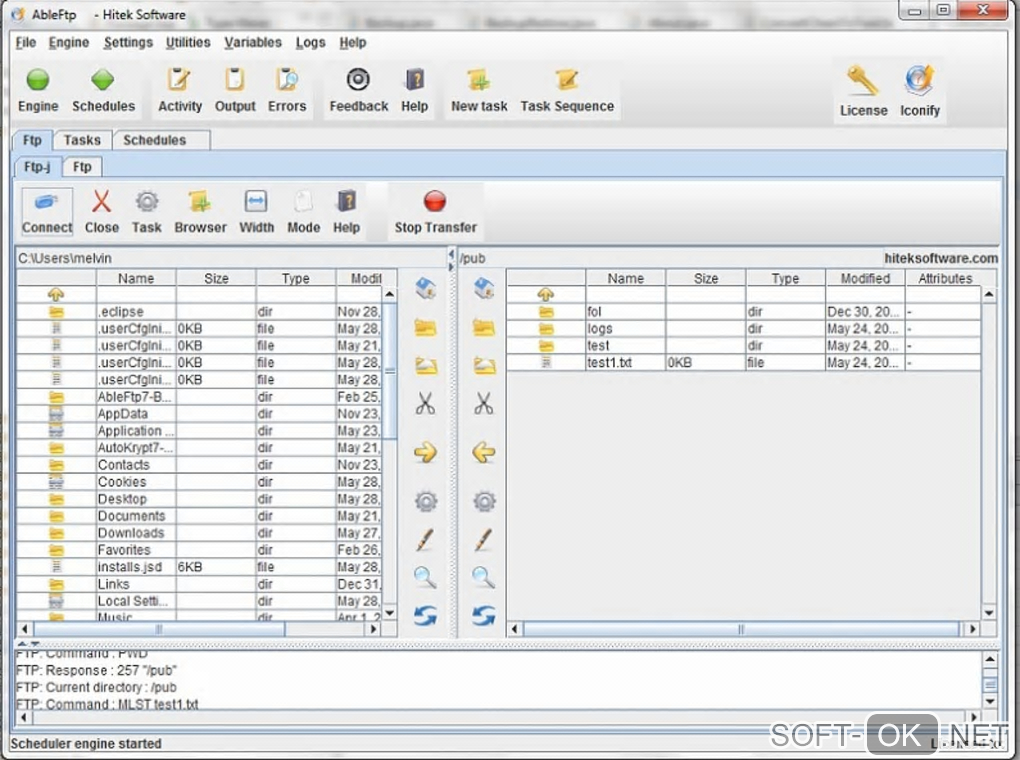Select the Ftp-j sub-tab
This screenshot has width=1020, height=760.
(x=37, y=167)
